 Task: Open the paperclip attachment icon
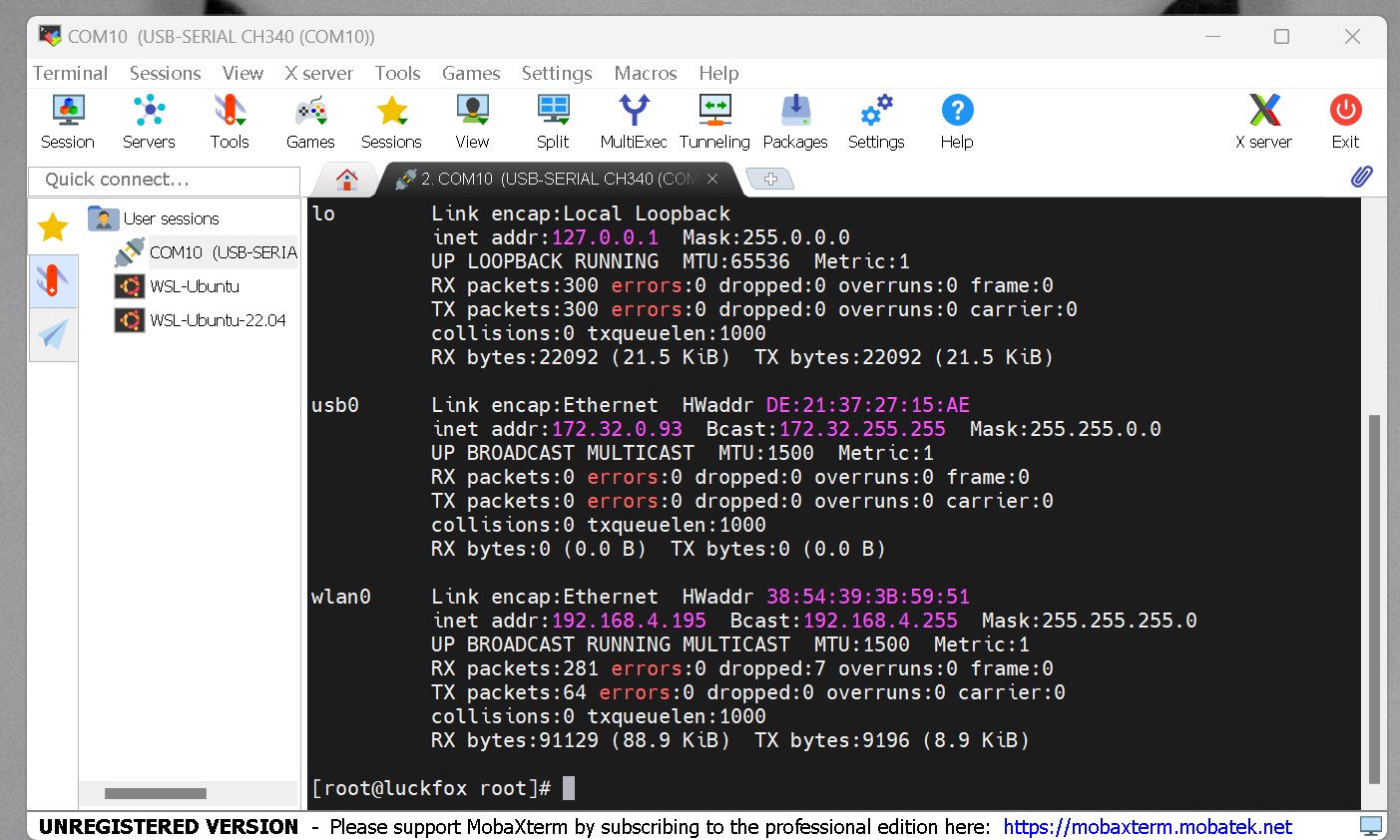point(1361,178)
